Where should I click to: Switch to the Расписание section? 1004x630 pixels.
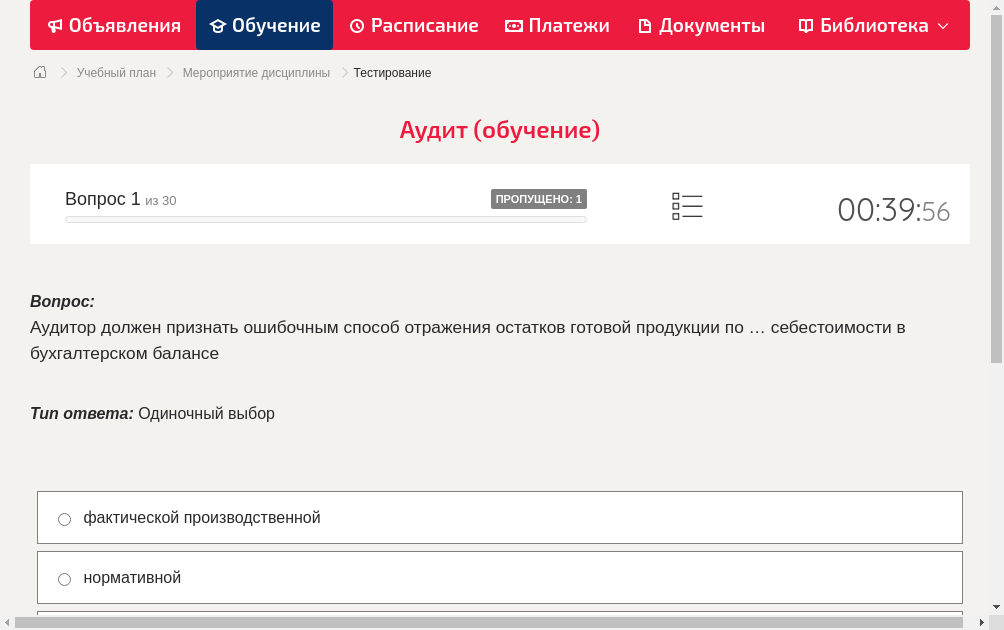point(413,25)
